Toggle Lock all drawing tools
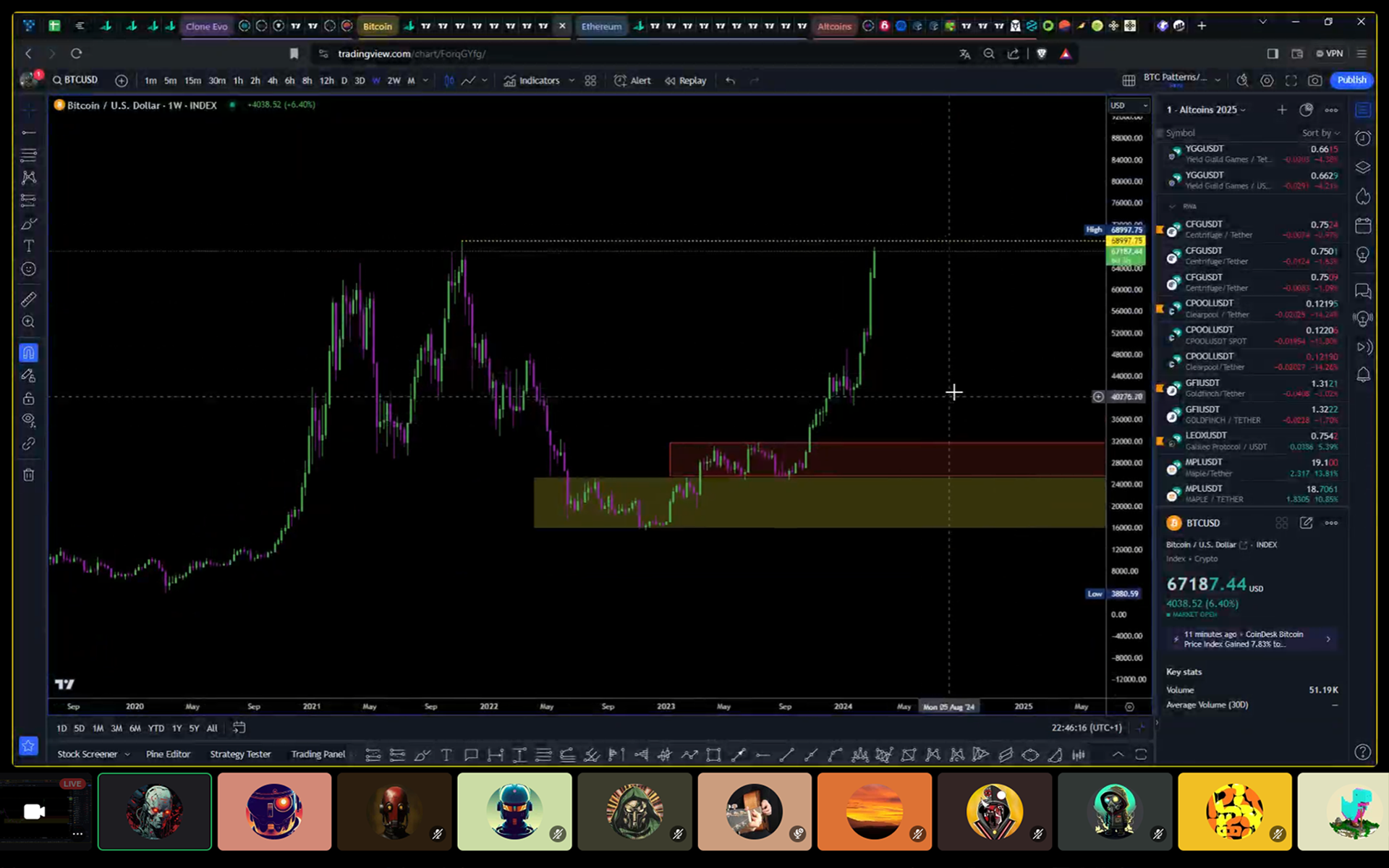 (x=29, y=399)
